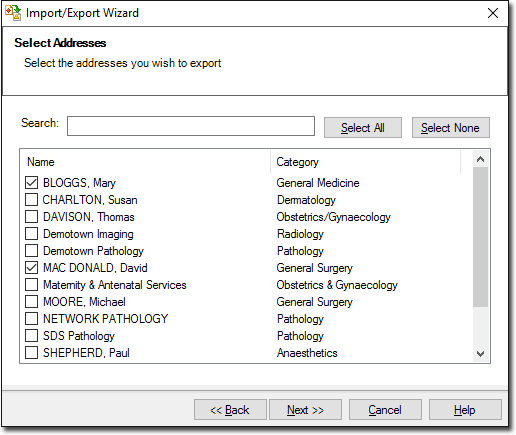Click the scroll down arrow of address list
The image size is (516, 435).
480,354
